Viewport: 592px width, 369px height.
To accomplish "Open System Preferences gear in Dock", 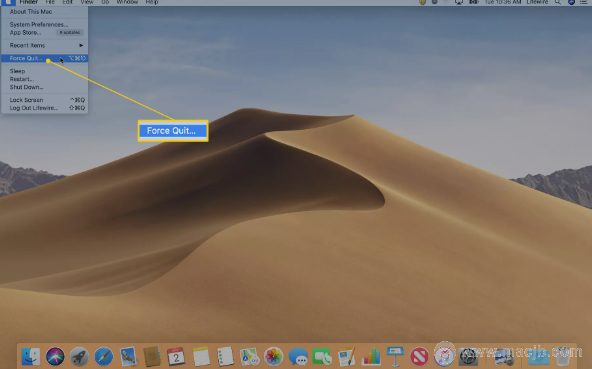I will click(x=468, y=357).
